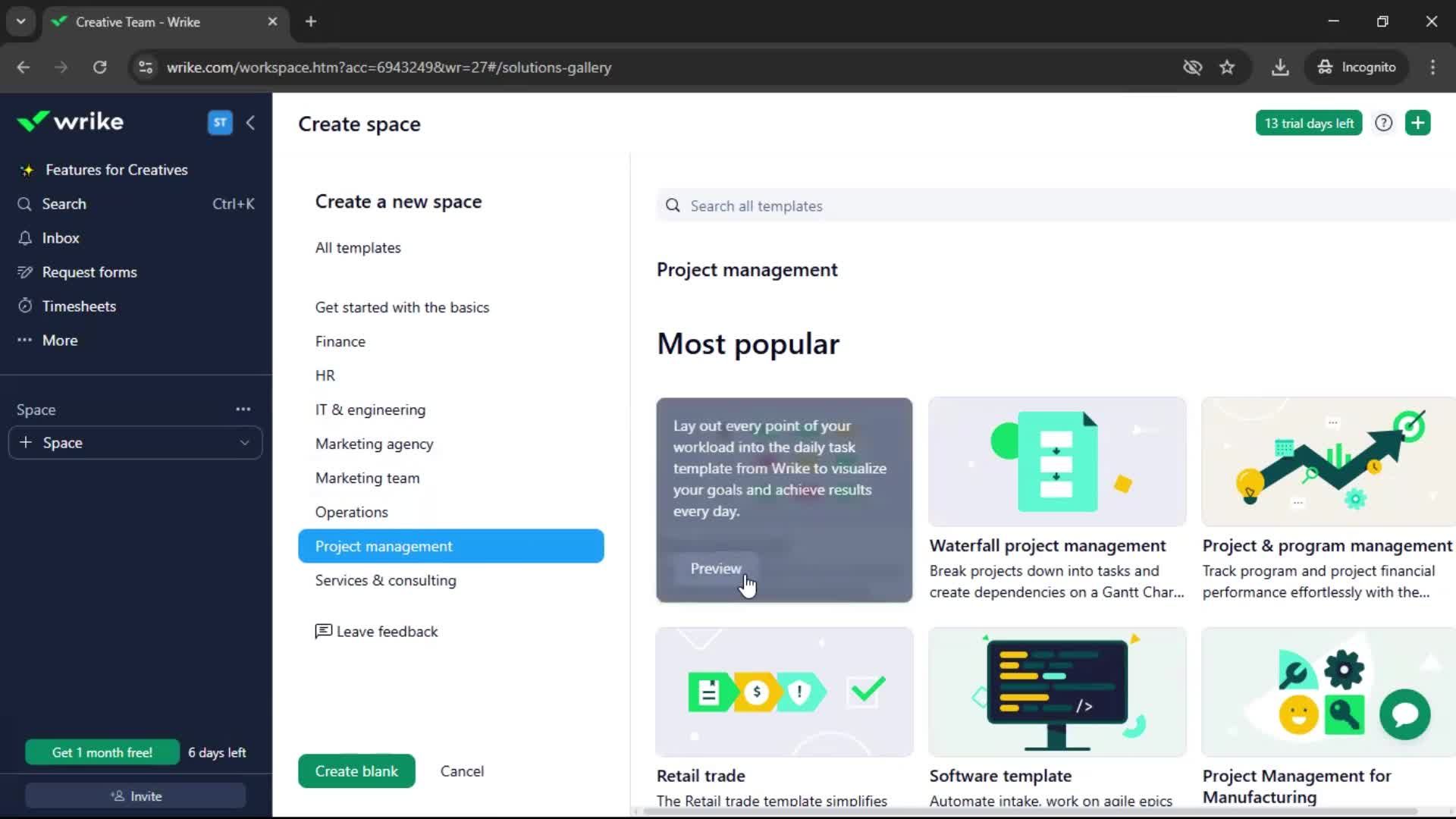Open Features for Creatives
Screen dimensions: 1456x819
point(116,170)
